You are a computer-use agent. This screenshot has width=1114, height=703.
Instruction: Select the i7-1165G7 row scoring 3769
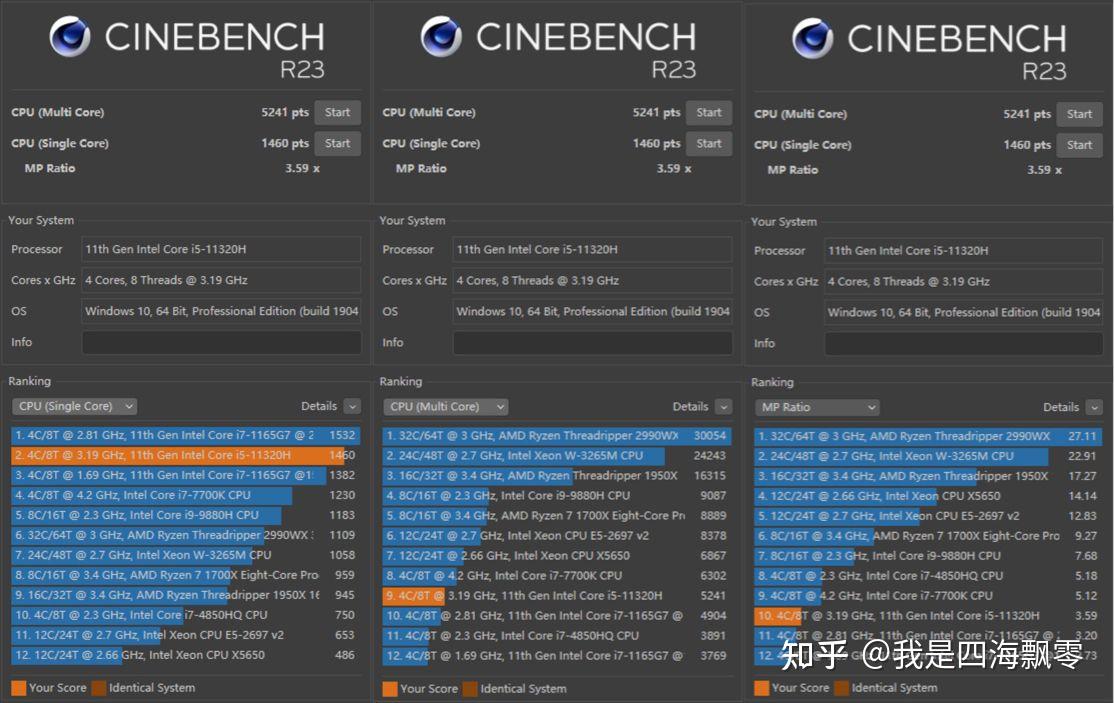557,655
